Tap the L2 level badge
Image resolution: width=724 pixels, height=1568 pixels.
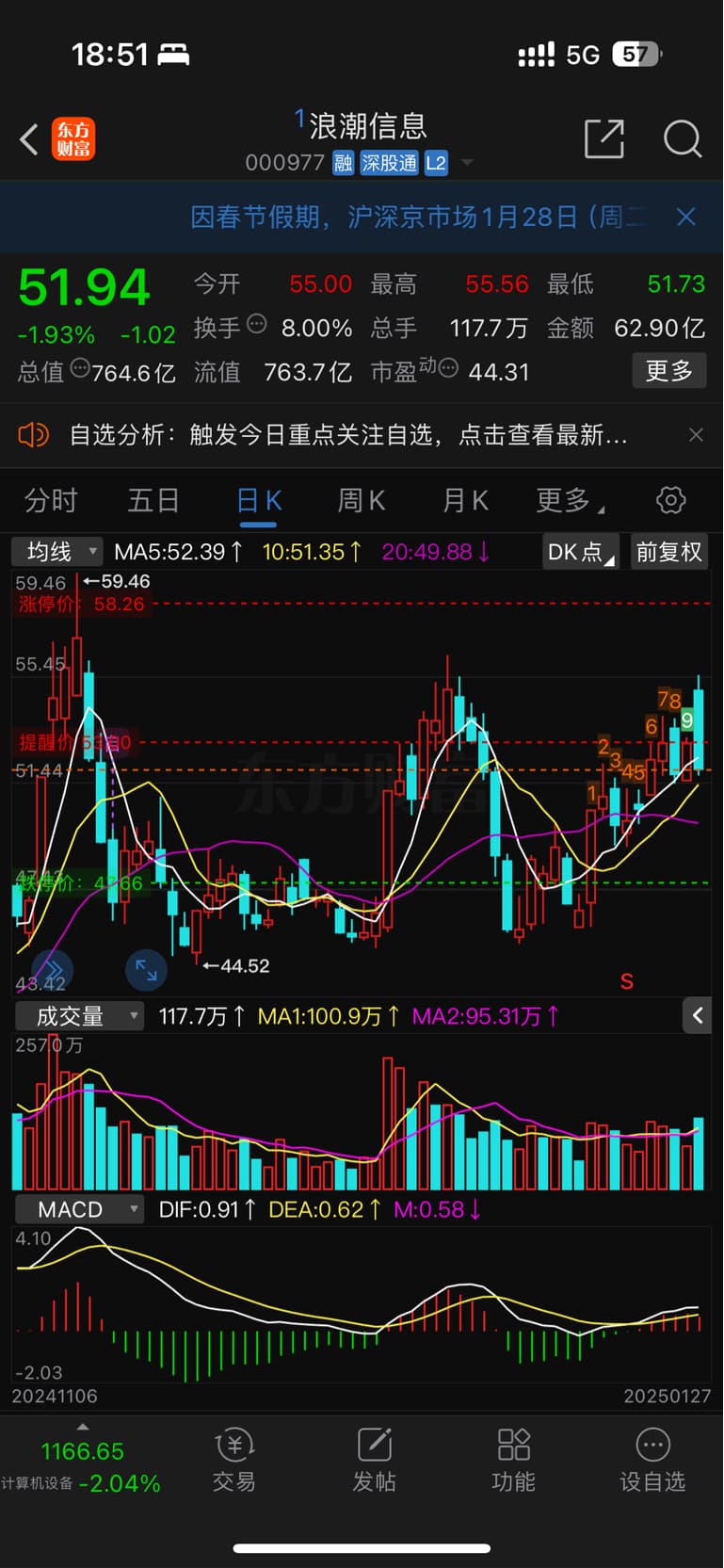tap(436, 163)
